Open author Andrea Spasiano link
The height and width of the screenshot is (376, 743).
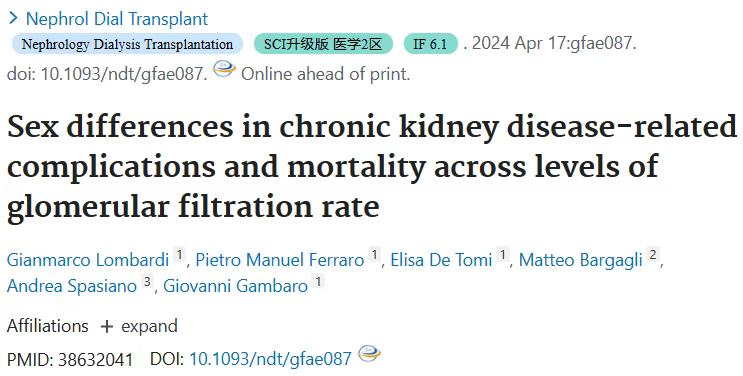(x=72, y=285)
